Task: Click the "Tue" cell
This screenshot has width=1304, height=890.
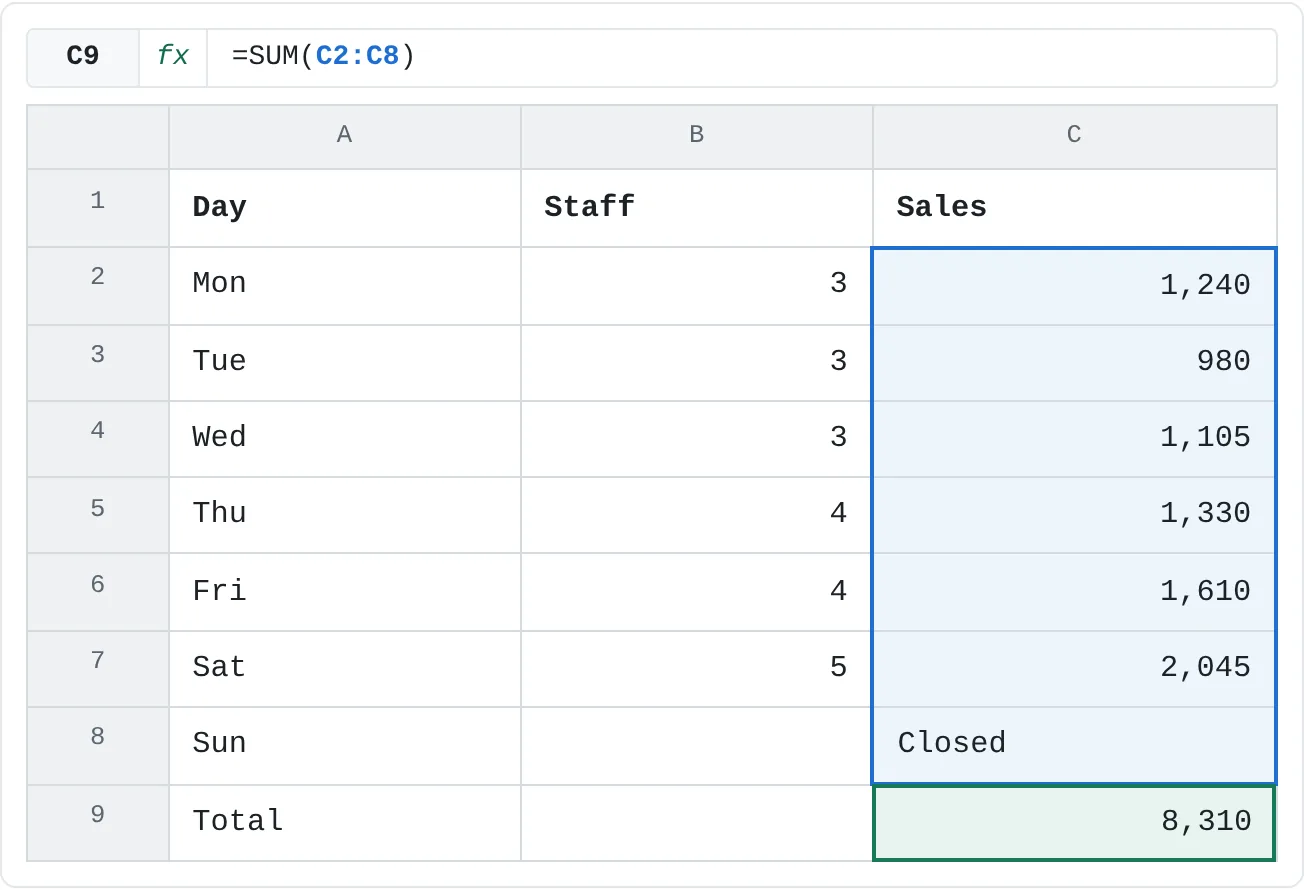Action: (345, 362)
